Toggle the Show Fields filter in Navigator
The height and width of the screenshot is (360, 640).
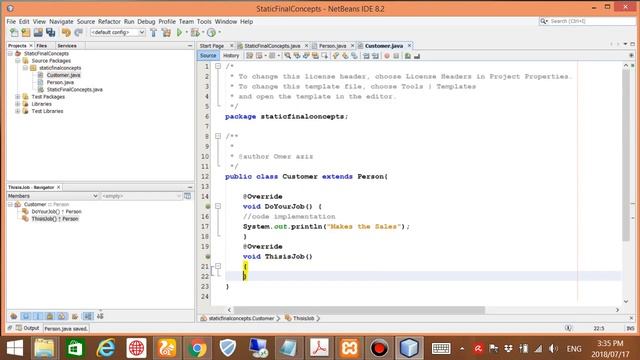(26, 316)
